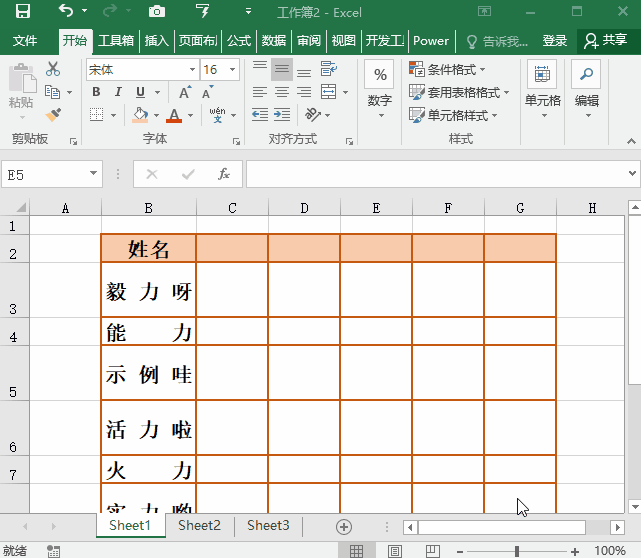Click the Share (共享) button
Viewport: 641px width, 558px height.
pos(605,40)
